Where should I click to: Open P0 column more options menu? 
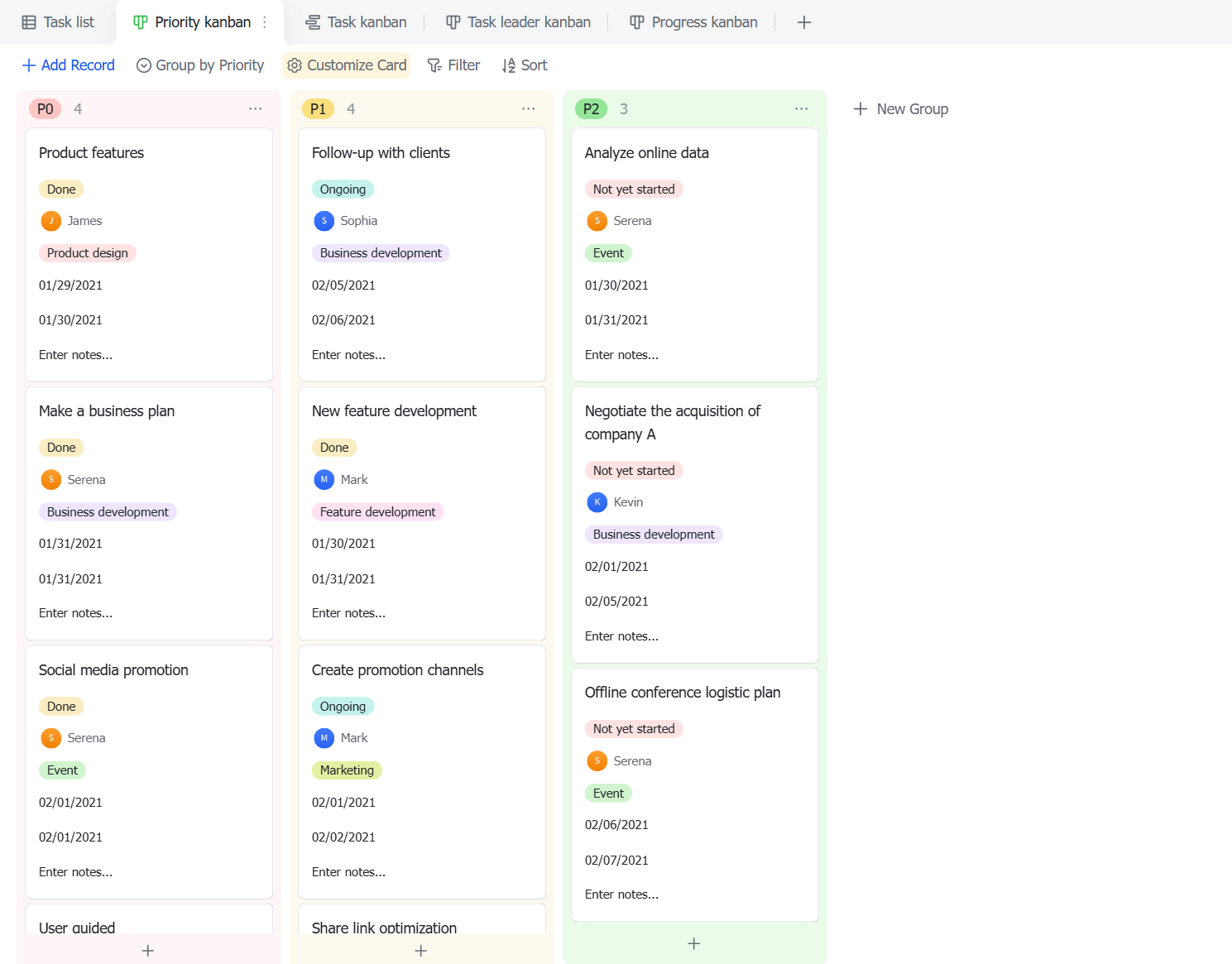(256, 109)
